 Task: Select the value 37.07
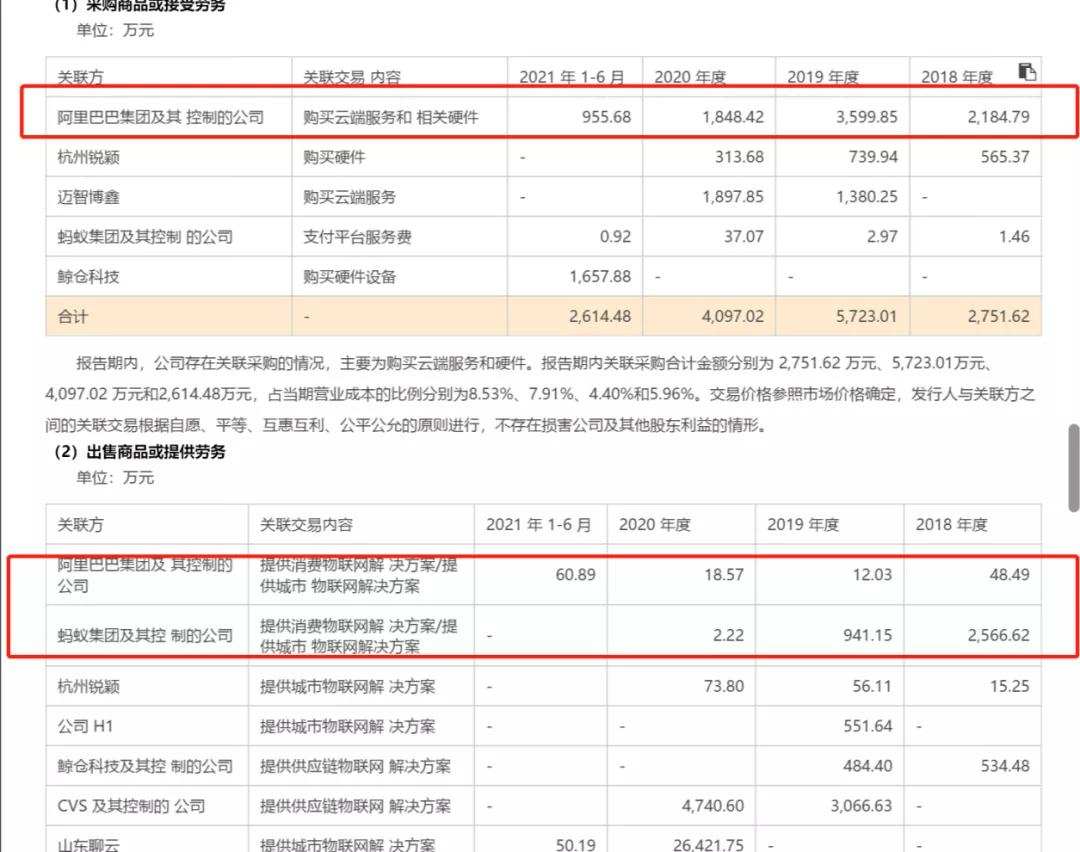[743, 237]
